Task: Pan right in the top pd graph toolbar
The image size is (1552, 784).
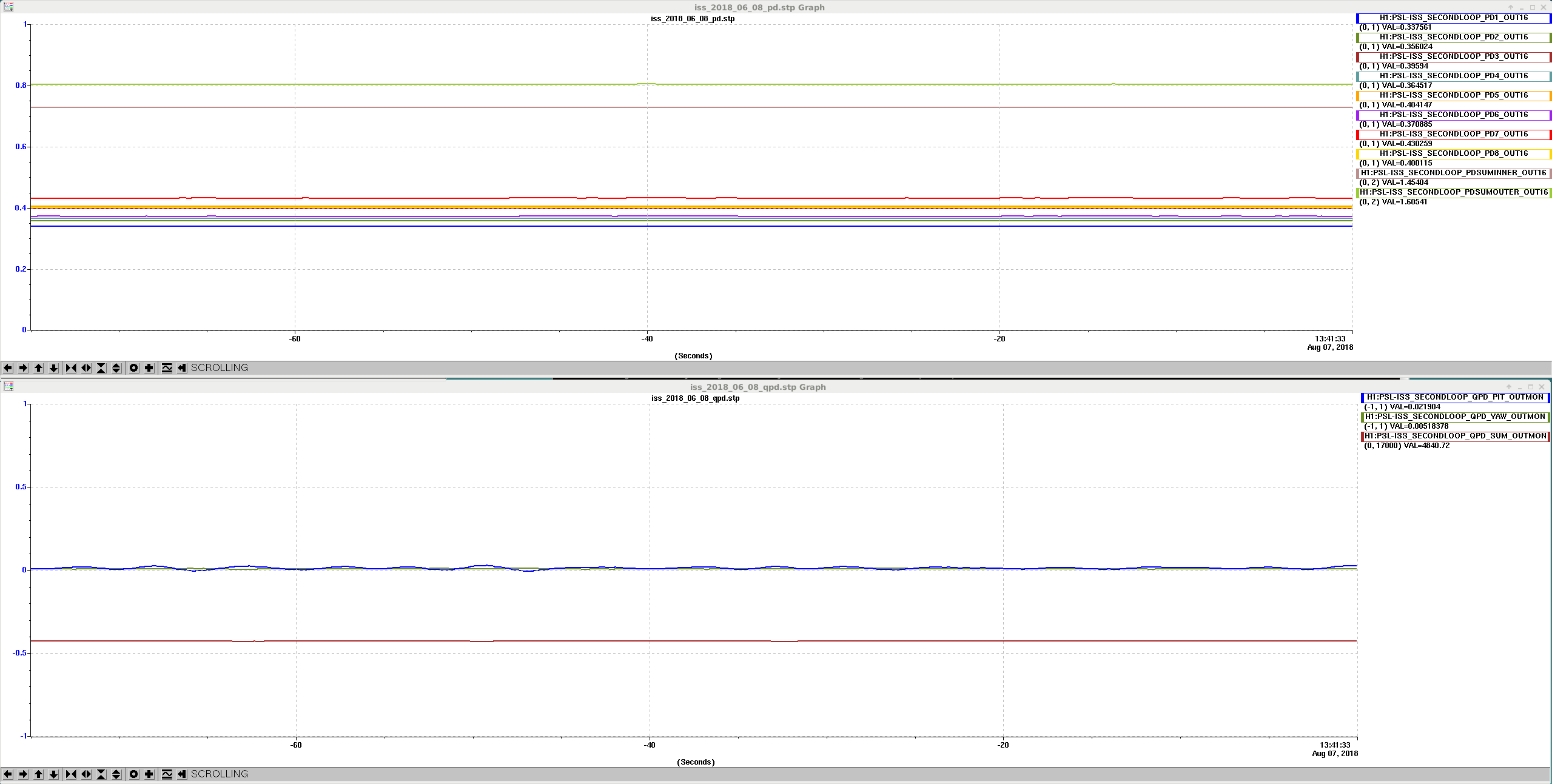Action: pyautogui.click(x=23, y=368)
